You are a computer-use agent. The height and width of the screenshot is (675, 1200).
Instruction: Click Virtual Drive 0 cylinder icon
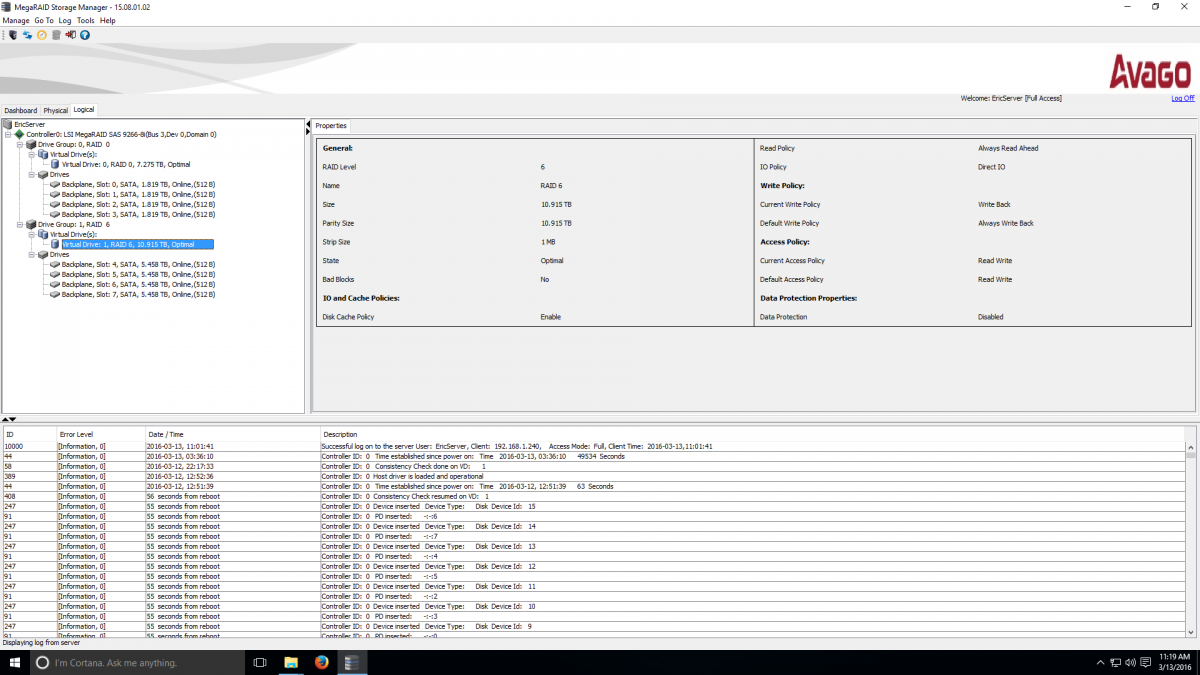[x=55, y=164]
